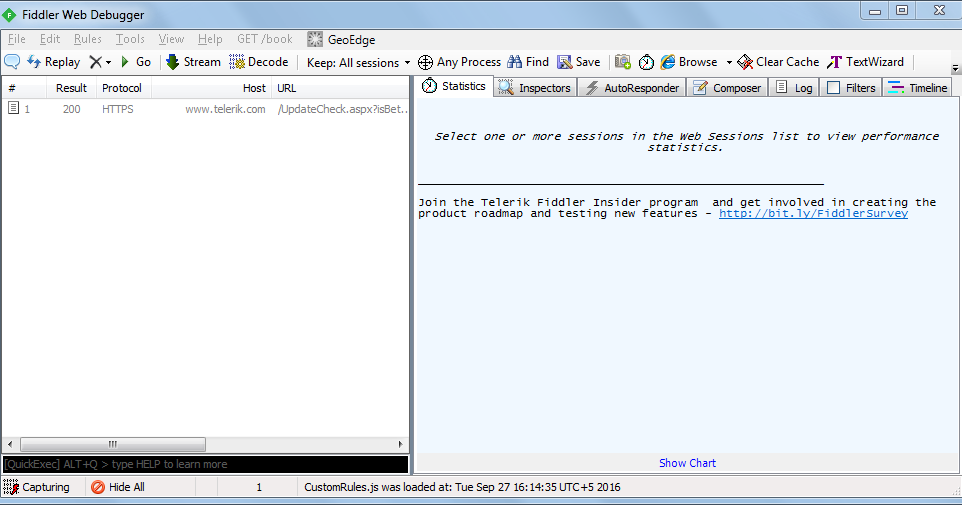The height and width of the screenshot is (505, 962).
Task: Sort by URL column header
Action: point(341,88)
